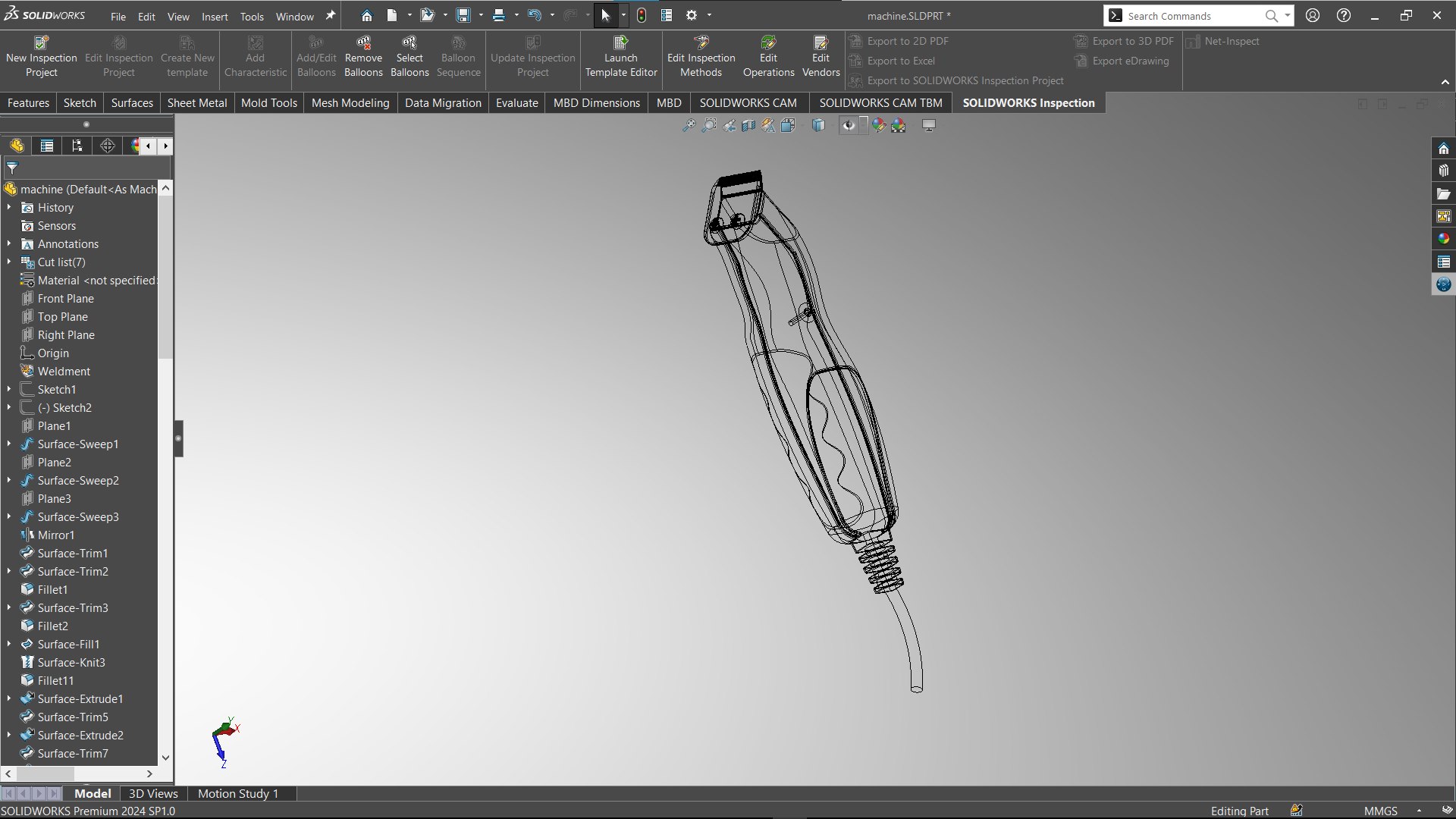Click the filter funnel icon in feature tree

(x=12, y=168)
